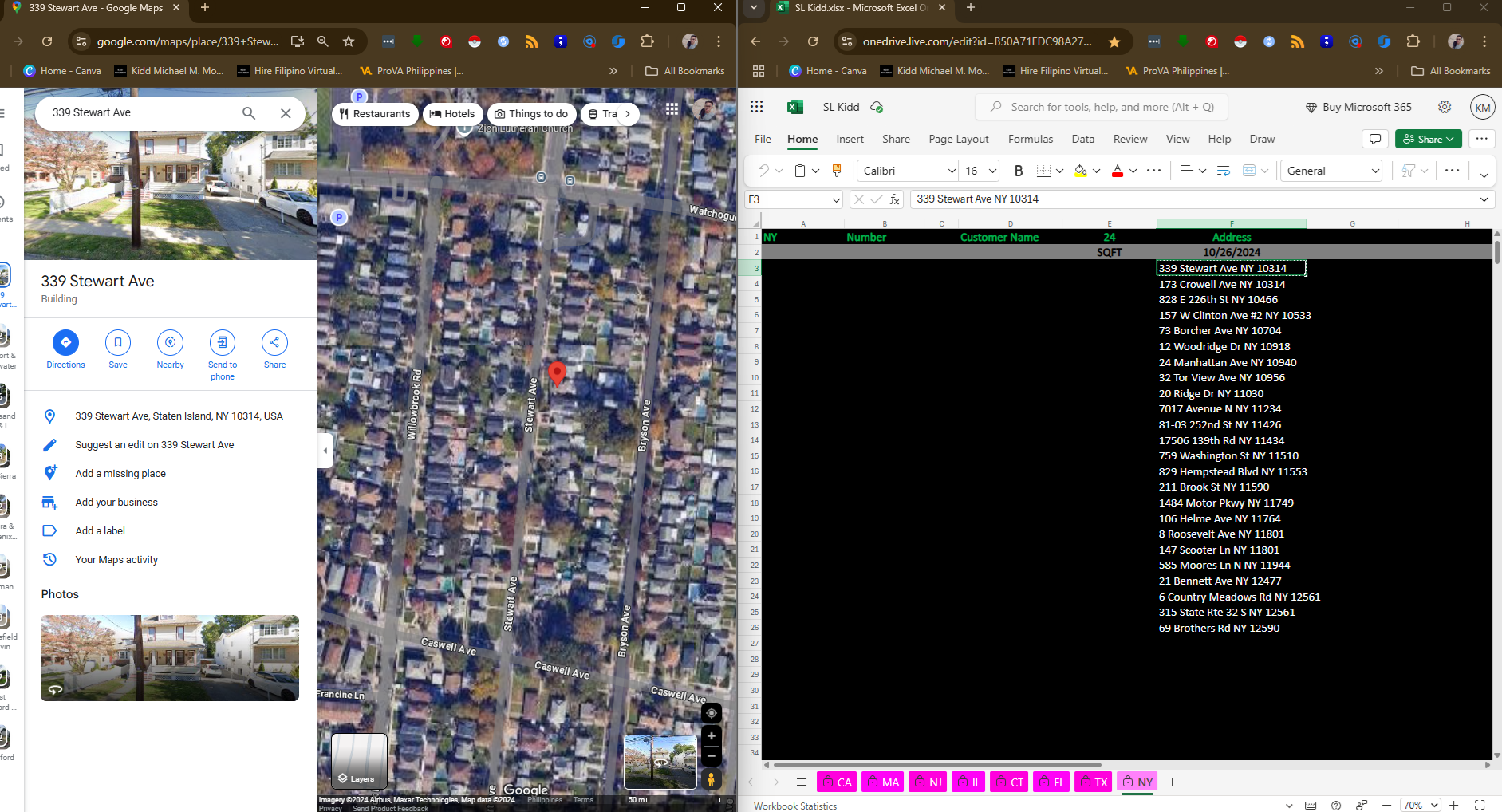Click Add your business
Image resolution: width=1502 pixels, height=812 pixels.
(x=116, y=503)
